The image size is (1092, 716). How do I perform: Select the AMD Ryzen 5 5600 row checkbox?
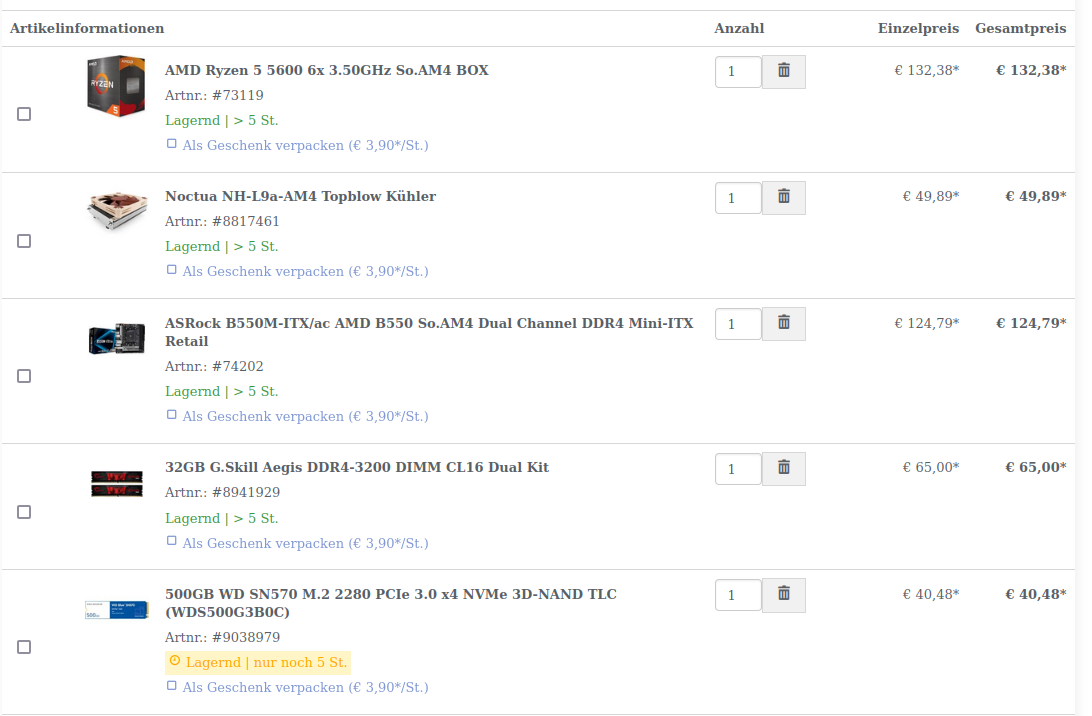pos(24,114)
